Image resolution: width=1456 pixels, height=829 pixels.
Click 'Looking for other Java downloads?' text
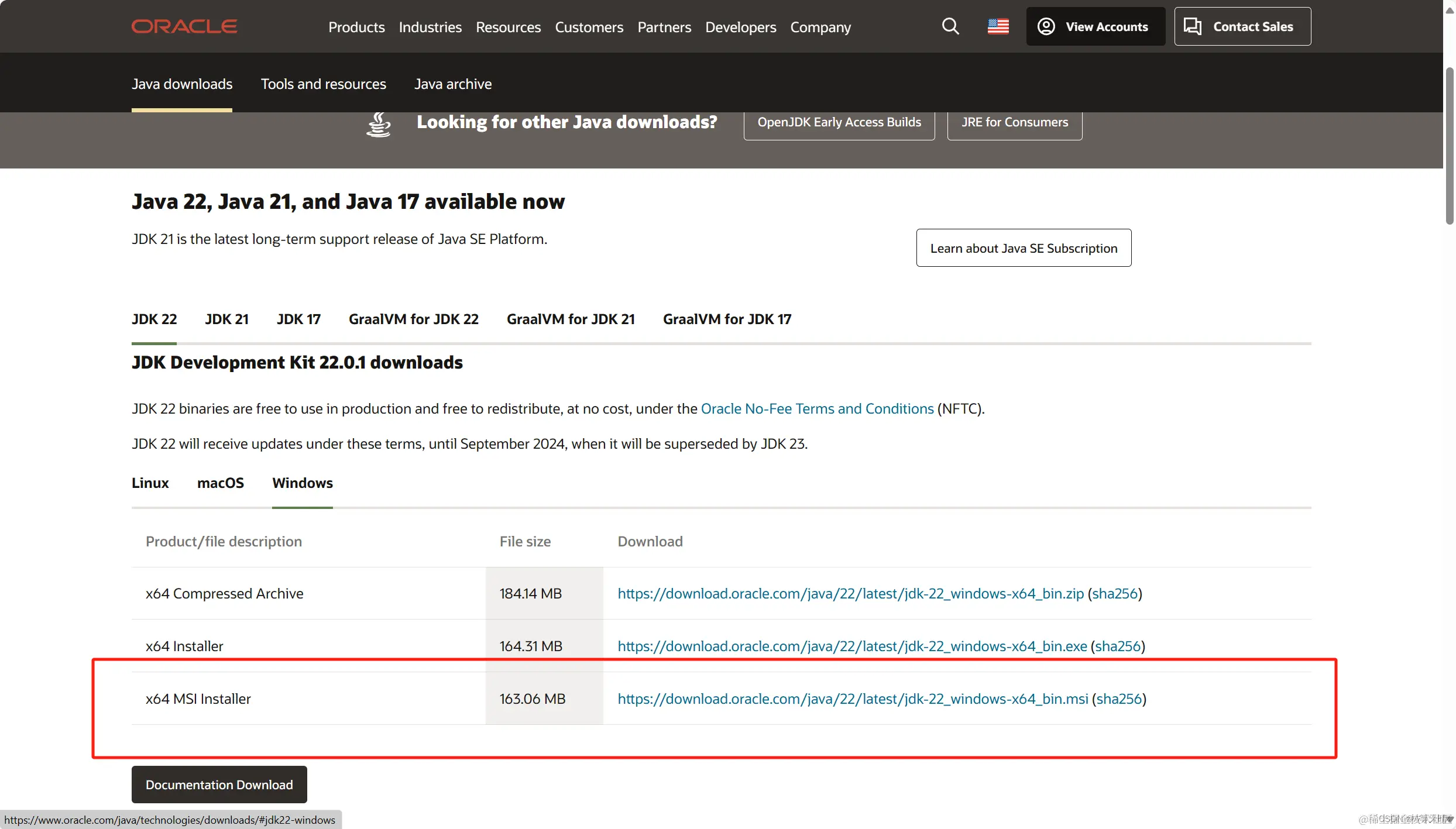566,122
